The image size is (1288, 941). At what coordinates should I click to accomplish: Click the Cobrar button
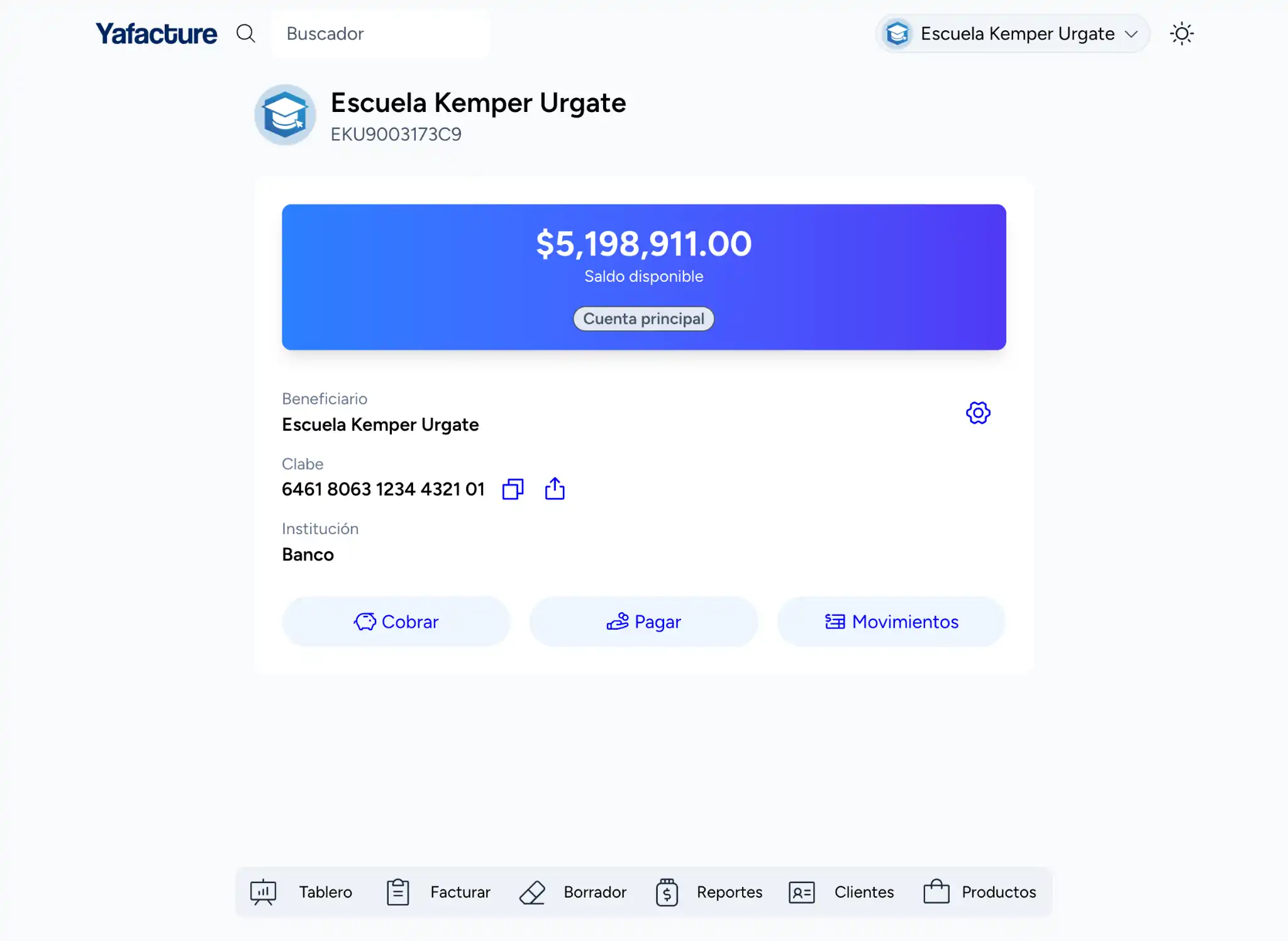coord(396,621)
